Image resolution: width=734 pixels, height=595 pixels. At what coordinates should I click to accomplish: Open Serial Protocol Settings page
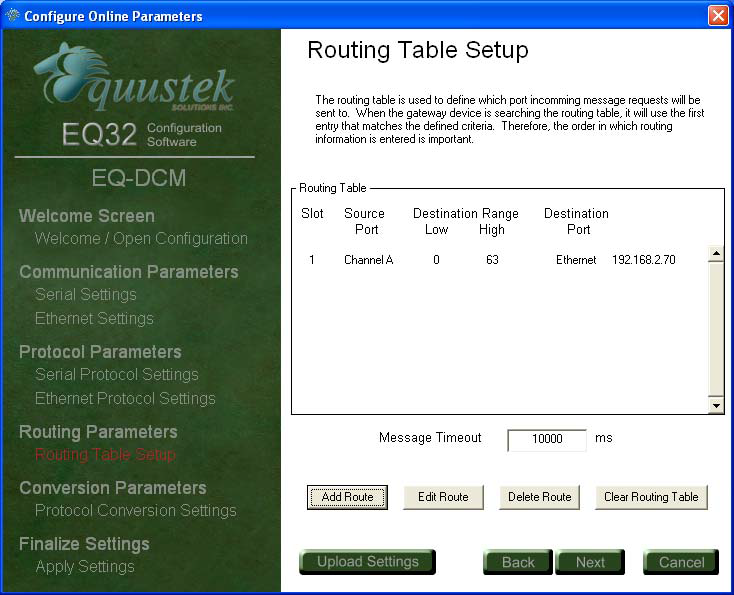pyautogui.click(x=117, y=375)
